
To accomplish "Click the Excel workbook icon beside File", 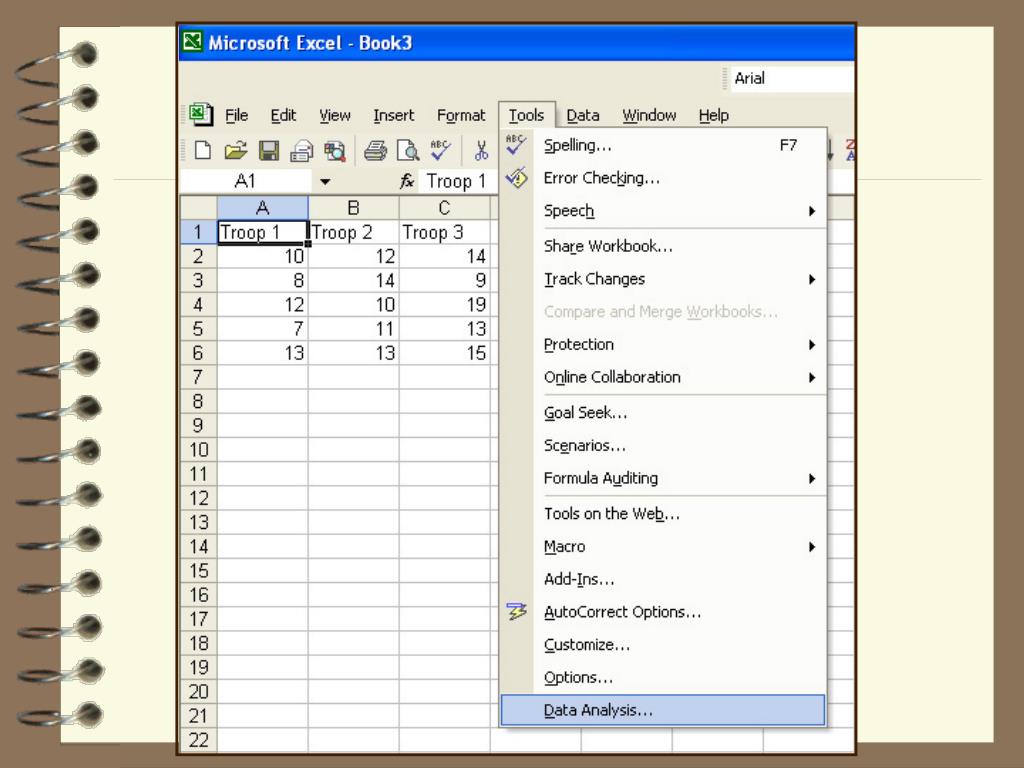I will tap(201, 115).
